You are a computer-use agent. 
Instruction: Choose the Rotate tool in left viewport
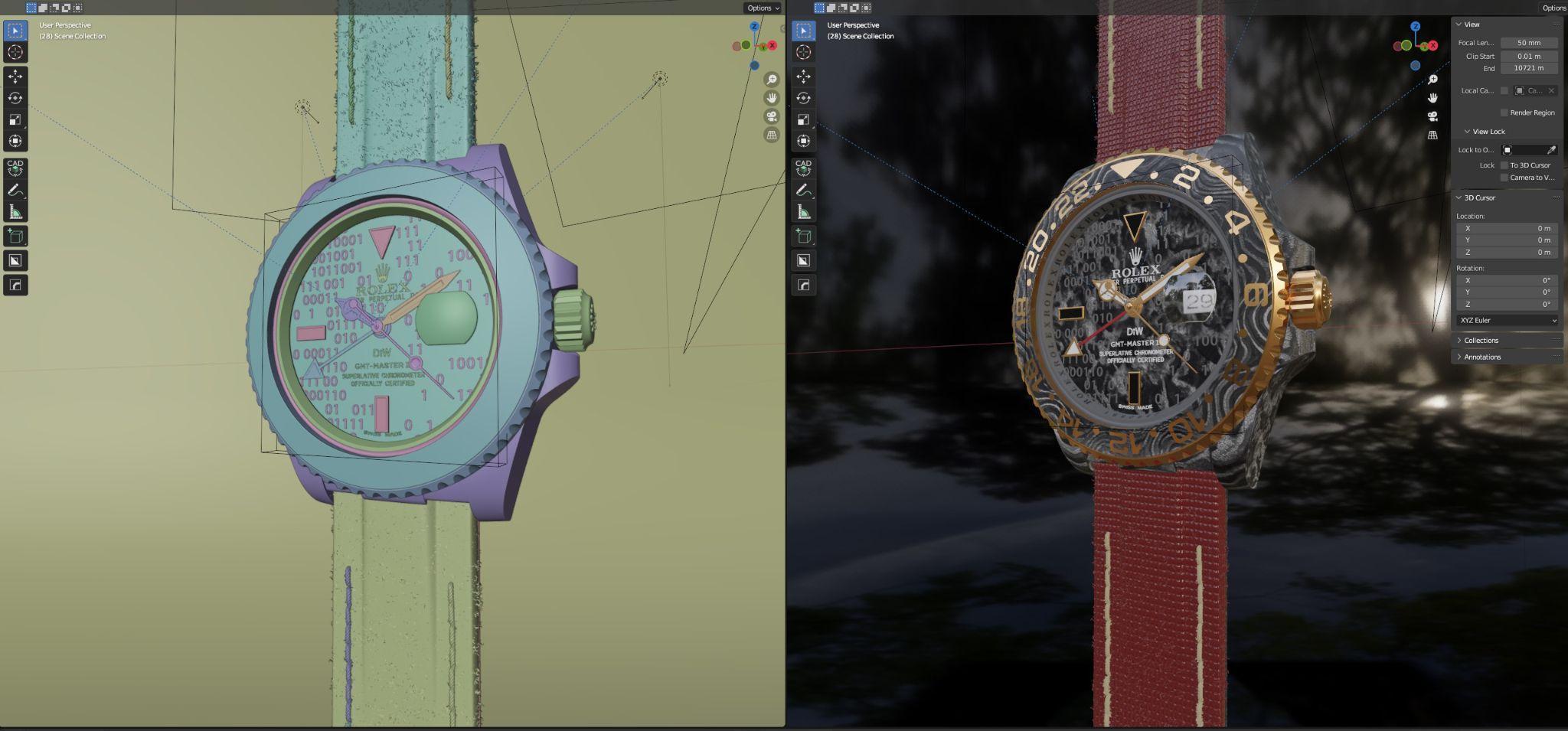(x=15, y=98)
